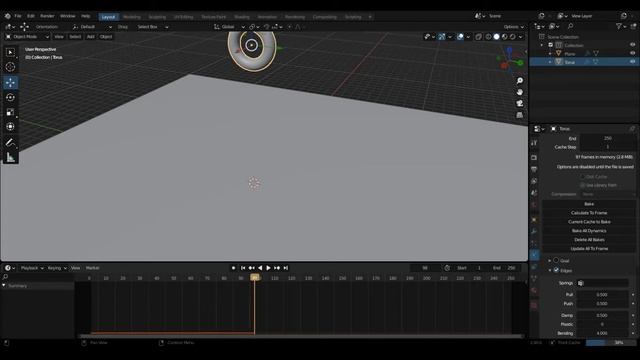Hide the Plane object via its eye icon
Viewport: 640px width, 360px height.
point(633,53)
